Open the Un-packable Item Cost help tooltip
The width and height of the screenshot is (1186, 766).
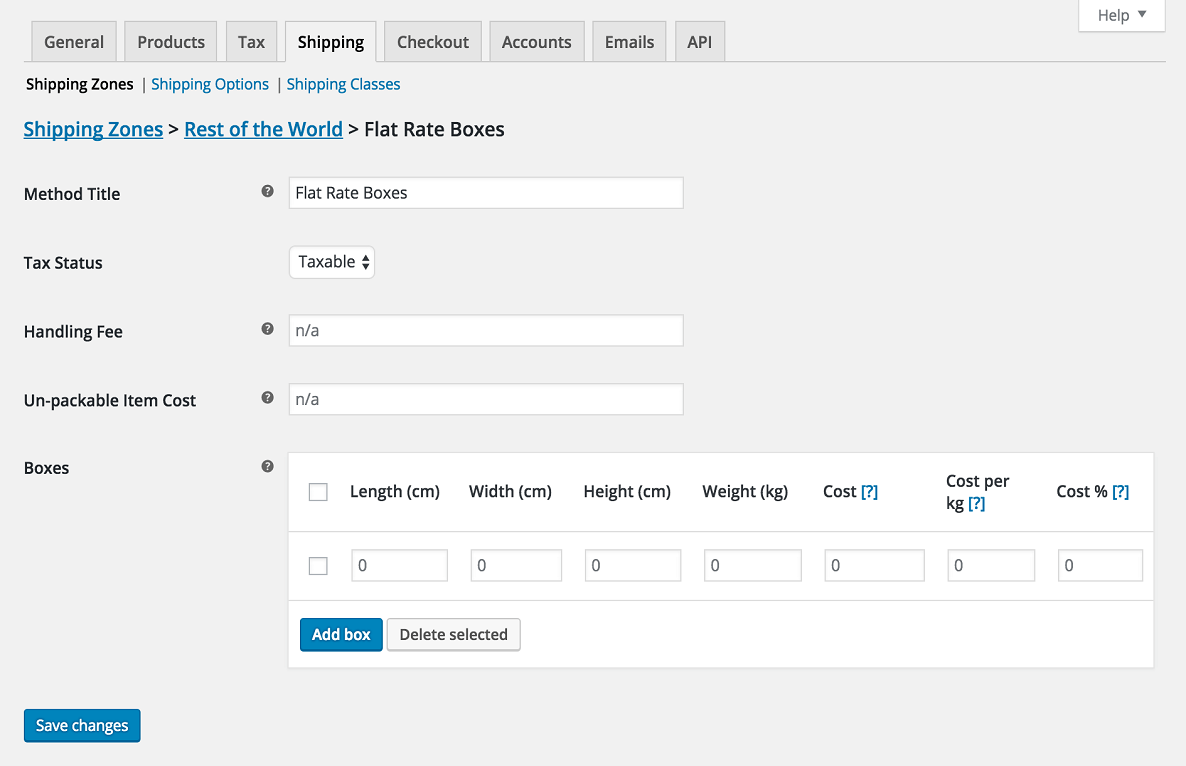pyautogui.click(x=267, y=397)
